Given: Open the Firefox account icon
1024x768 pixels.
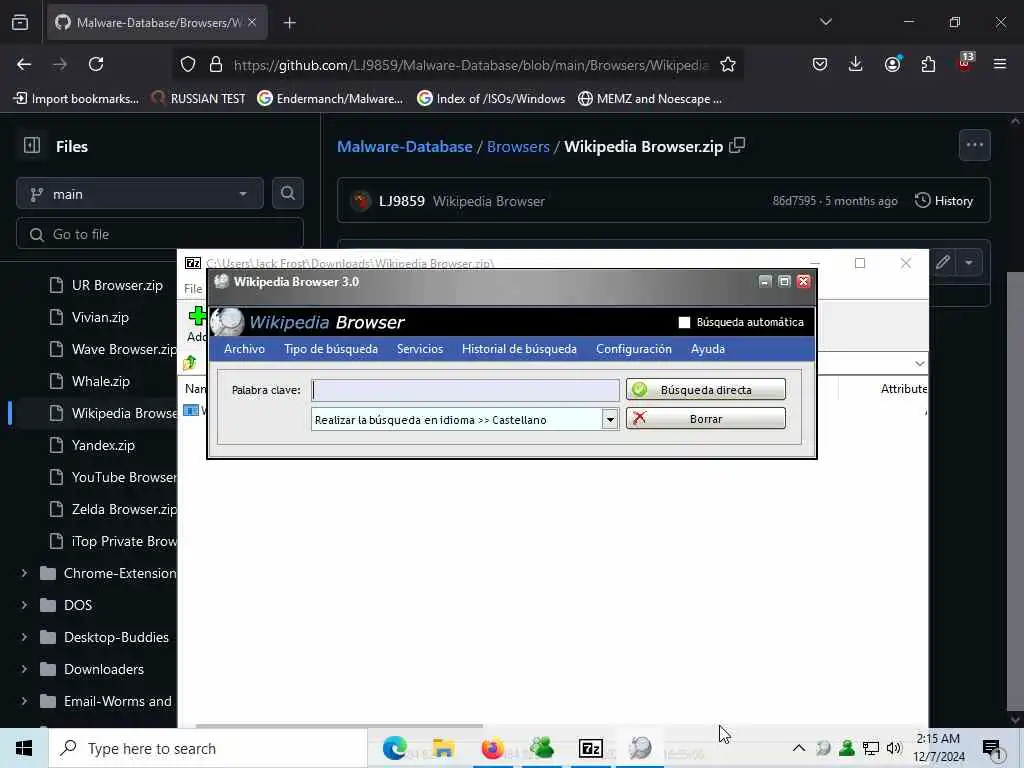Looking at the screenshot, I should pos(892,64).
